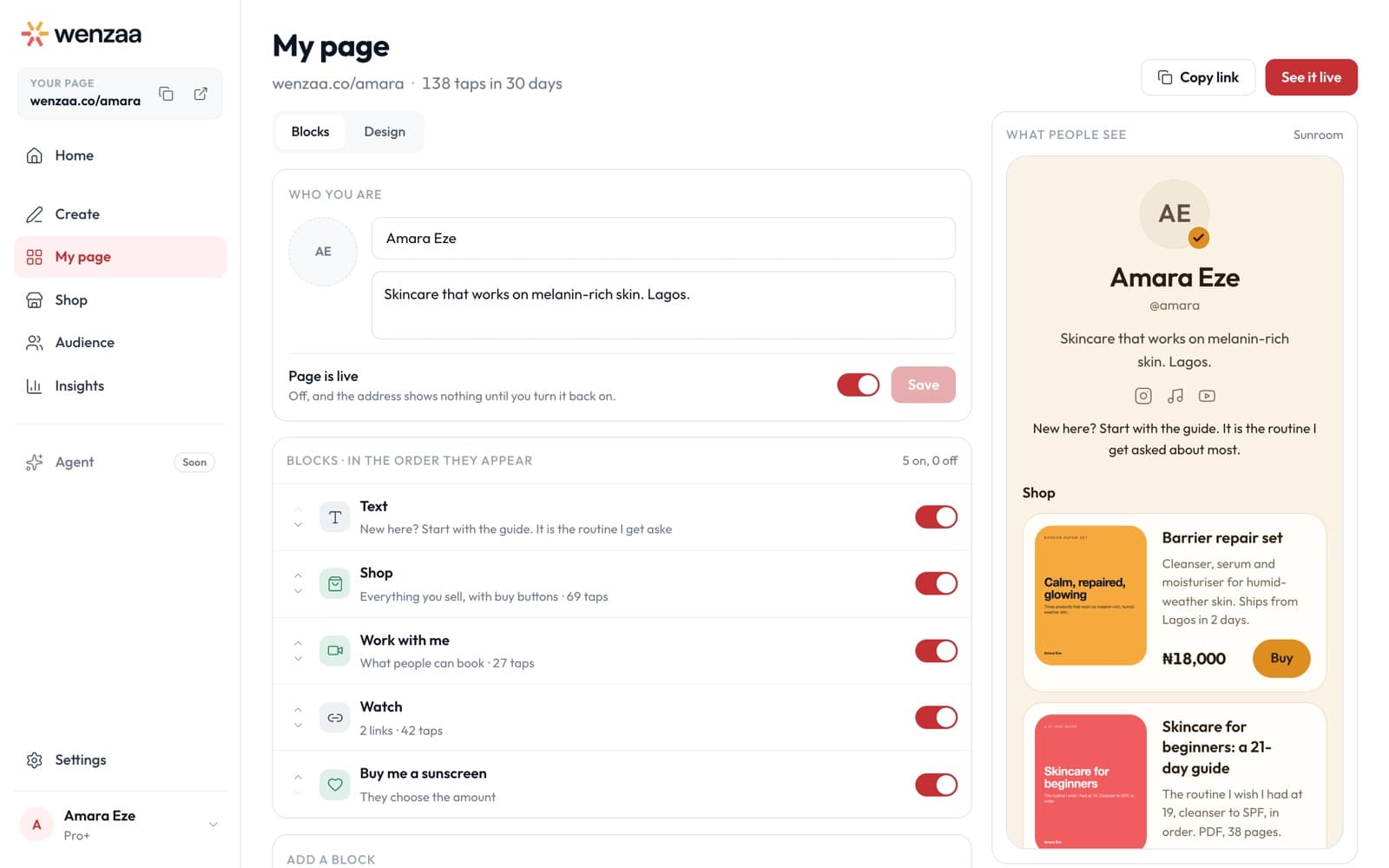Viewport: 1389px width, 868px height.
Task: Switch to the Design tab
Action: click(x=385, y=132)
